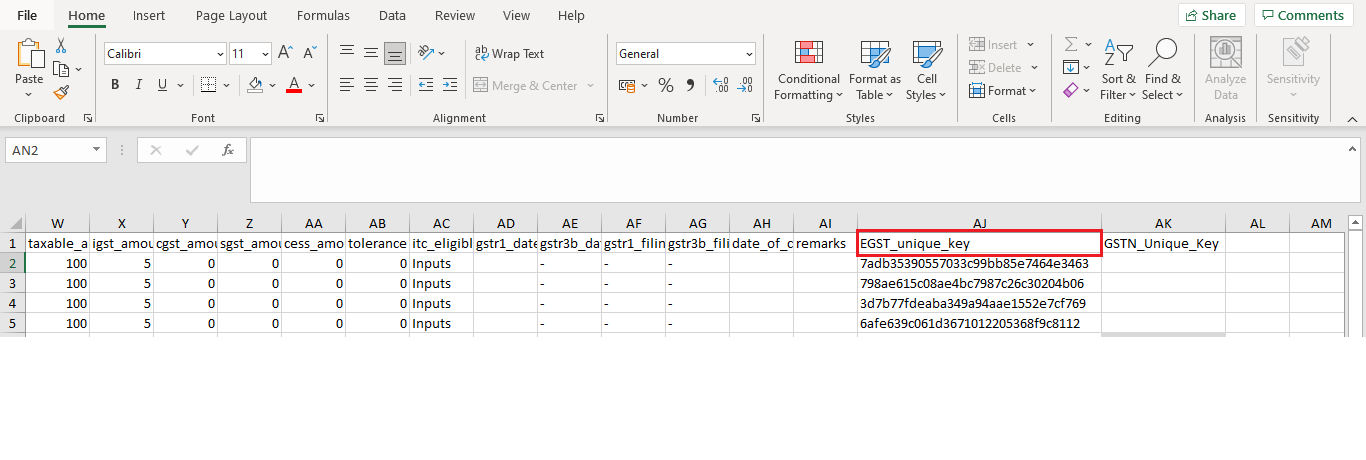Expand the General number format dropdown
Image resolution: width=1366 pixels, height=460 pixels.
(749, 54)
